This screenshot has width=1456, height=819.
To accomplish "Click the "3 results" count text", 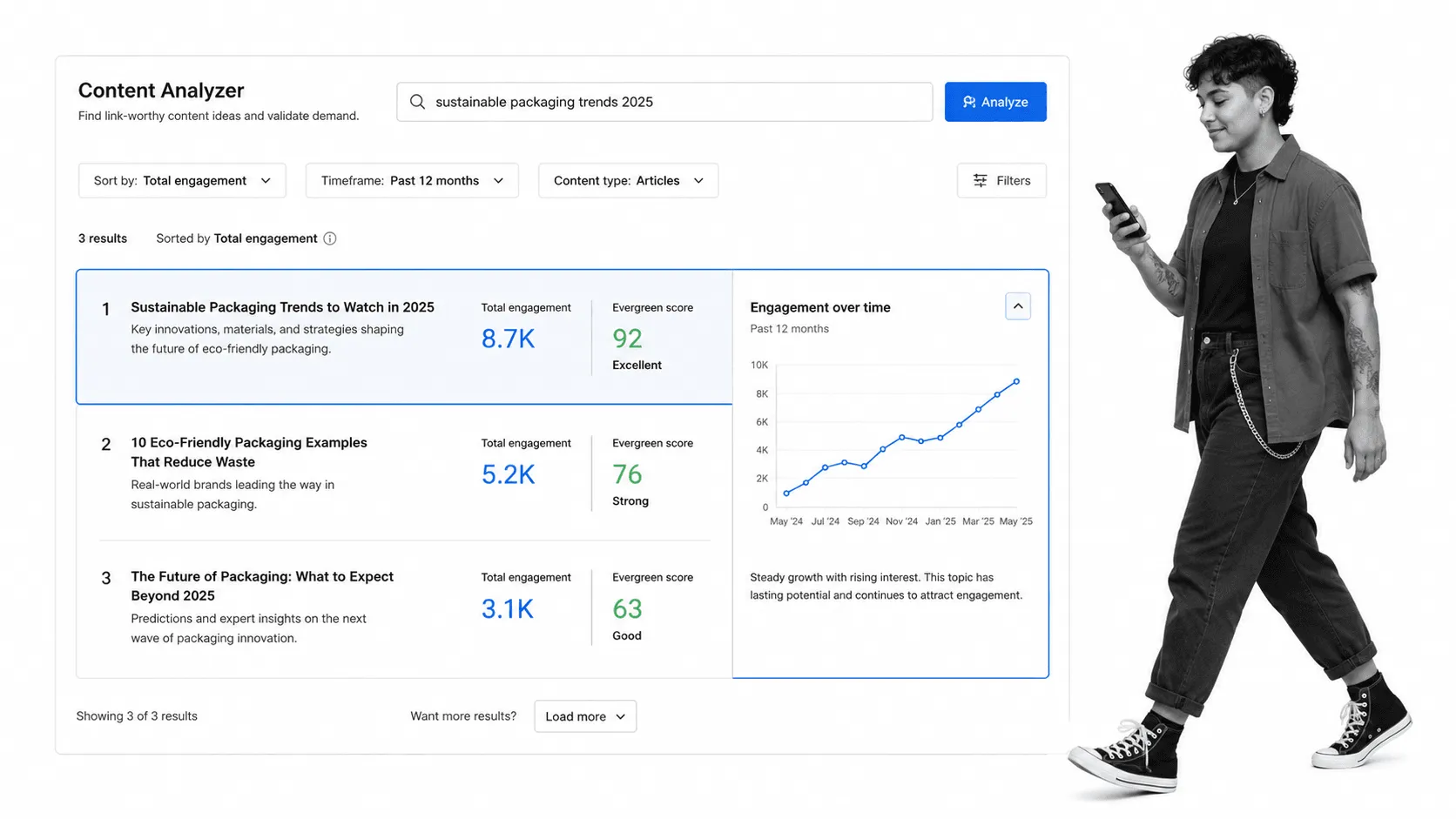I will tap(103, 238).
